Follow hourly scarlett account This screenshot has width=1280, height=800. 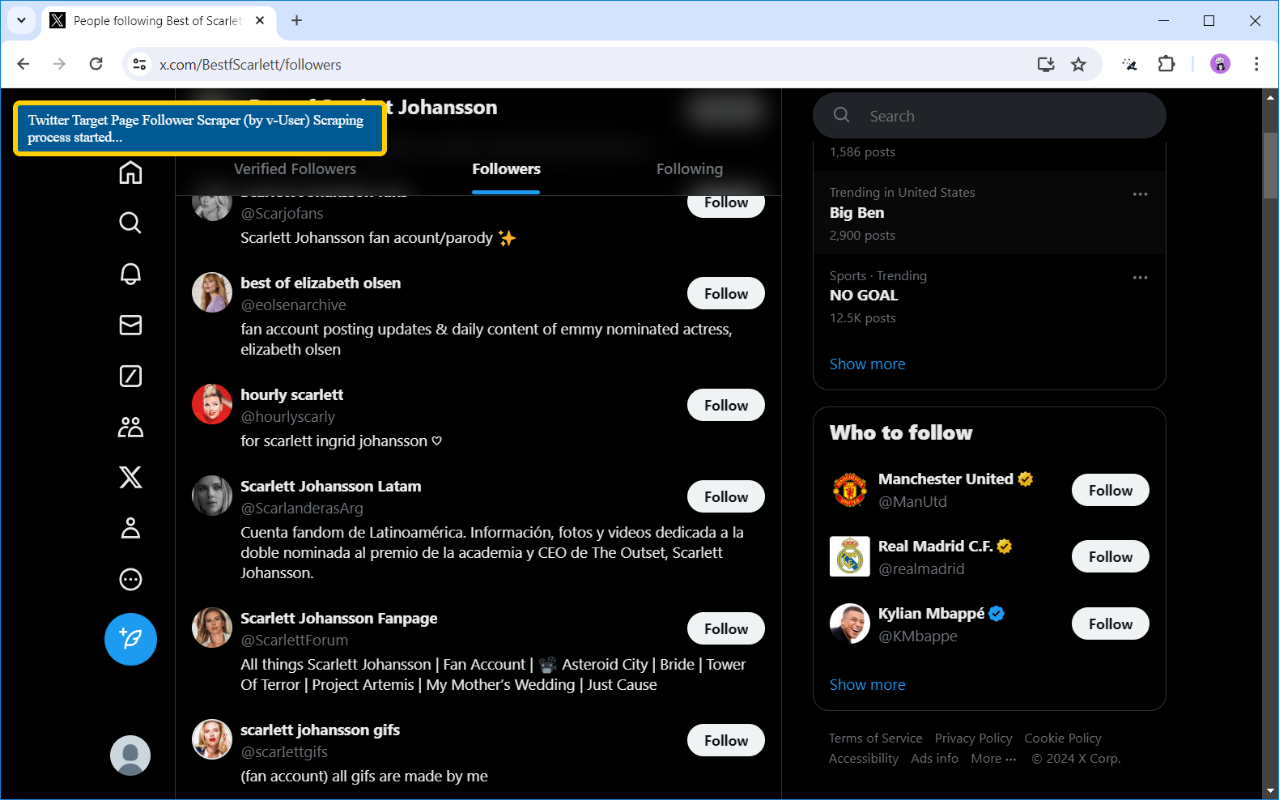click(x=726, y=405)
